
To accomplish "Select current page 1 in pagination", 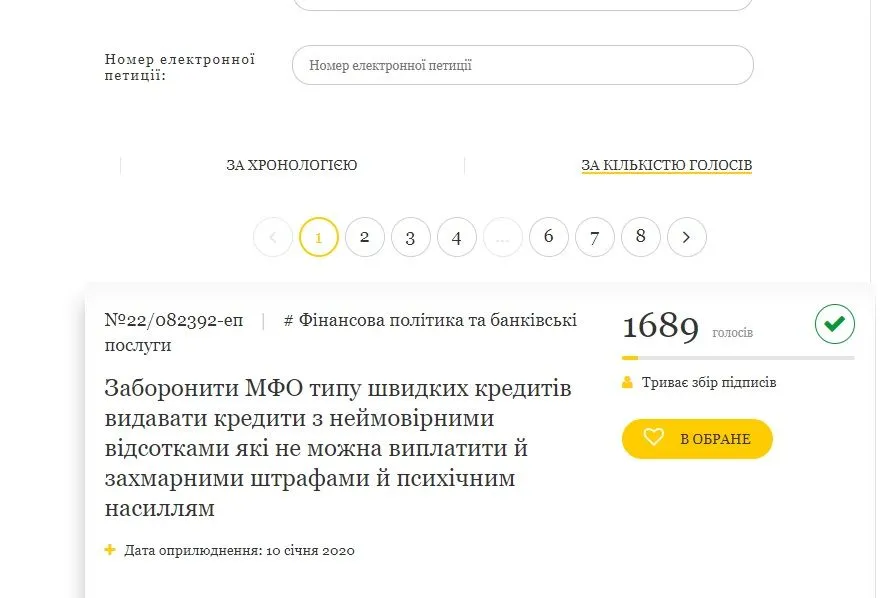I will point(319,237).
